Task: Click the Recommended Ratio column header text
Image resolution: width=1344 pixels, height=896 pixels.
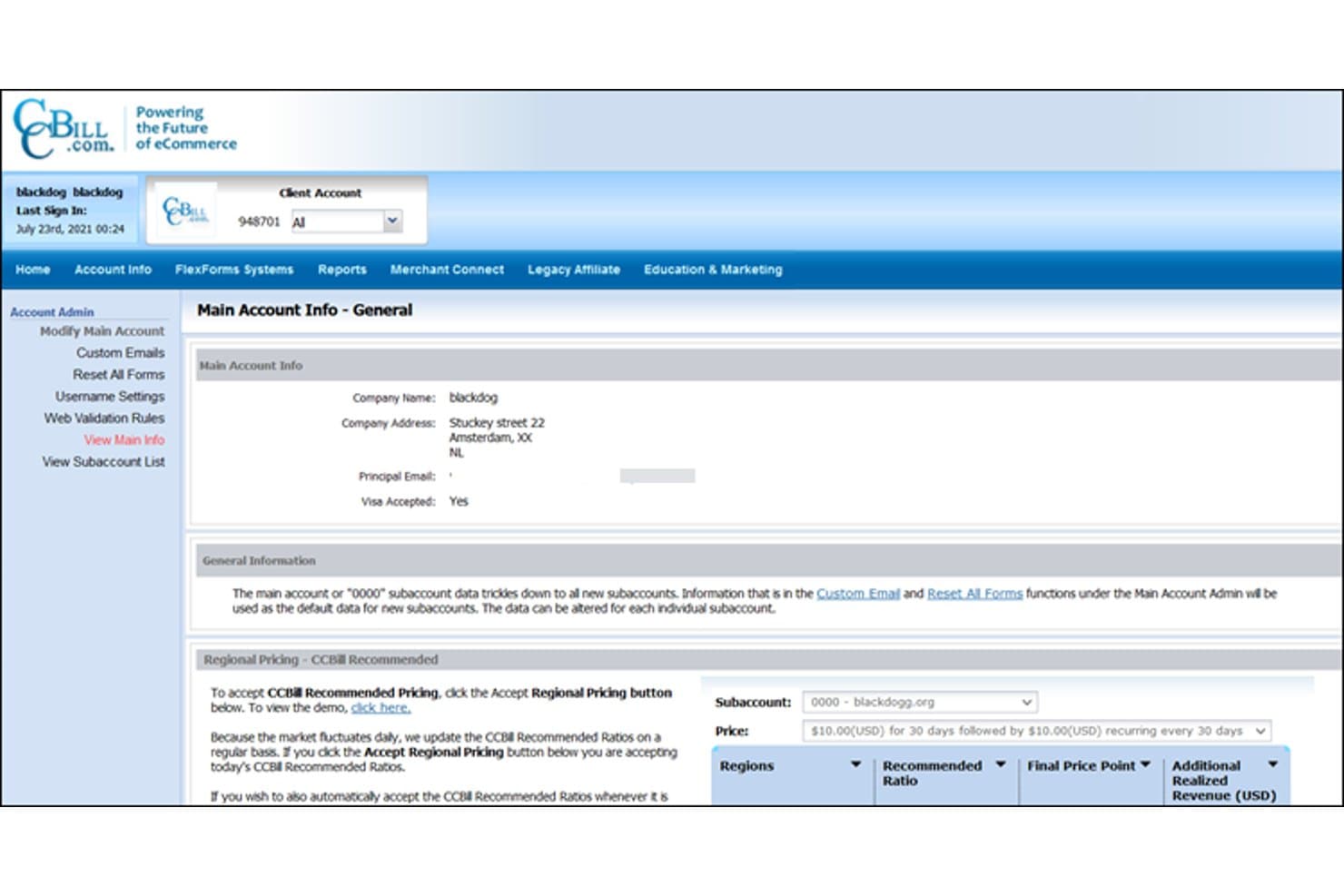Action: point(932,773)
